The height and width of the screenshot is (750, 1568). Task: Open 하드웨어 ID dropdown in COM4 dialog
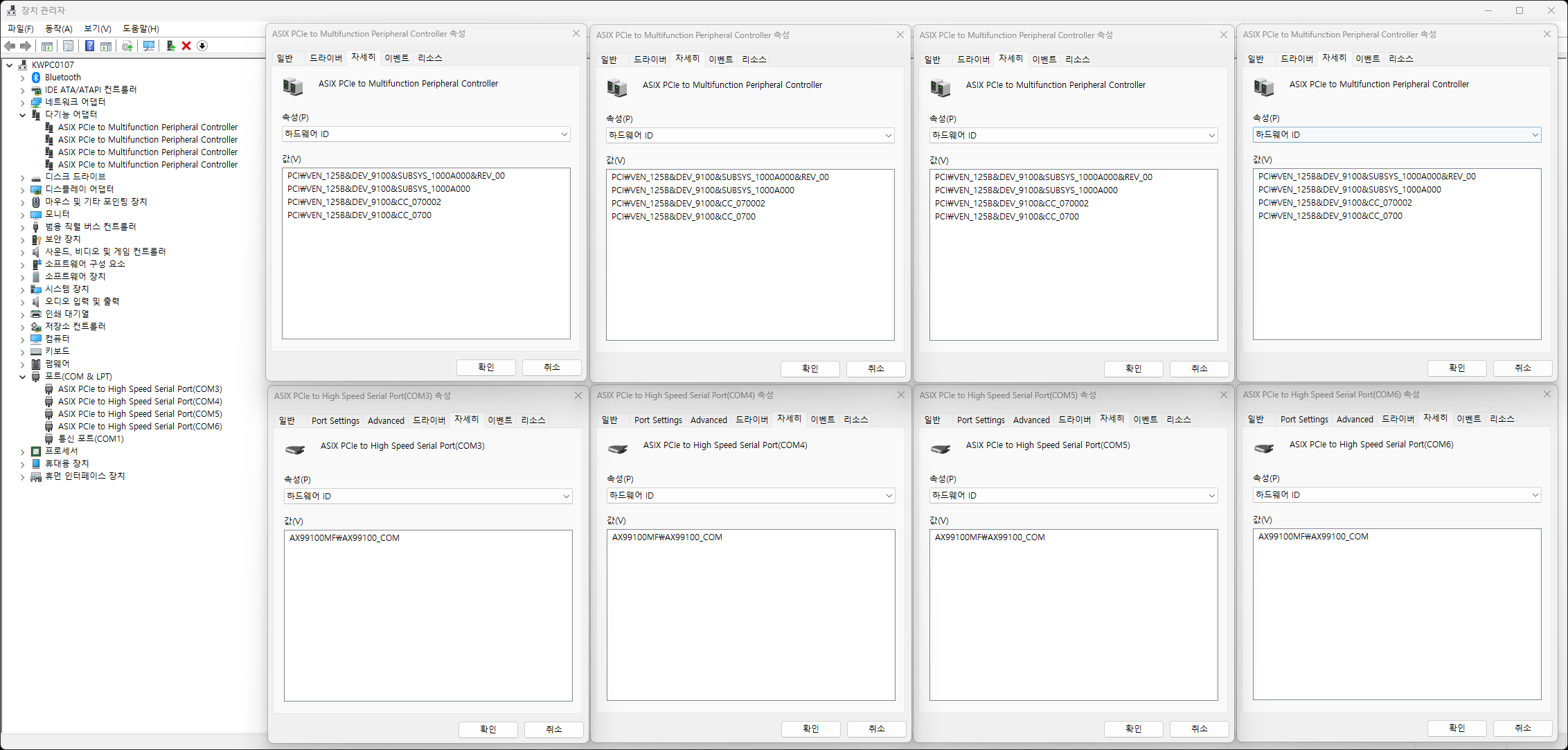pyautogui.click(x=751, y=495)
